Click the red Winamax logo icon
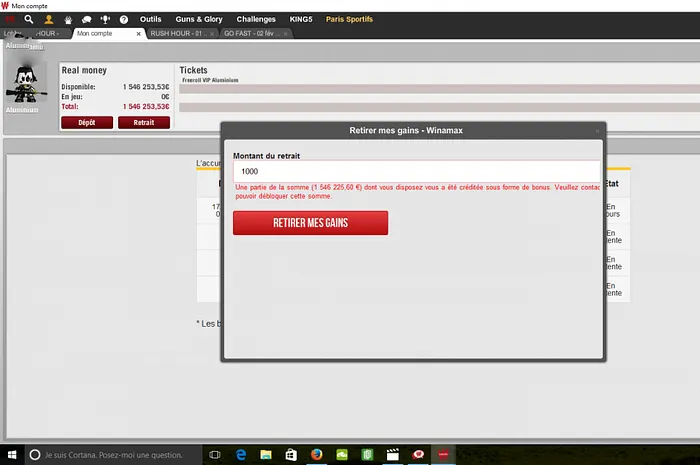Screen dimensions: 700x465 (x=10, y=19)
